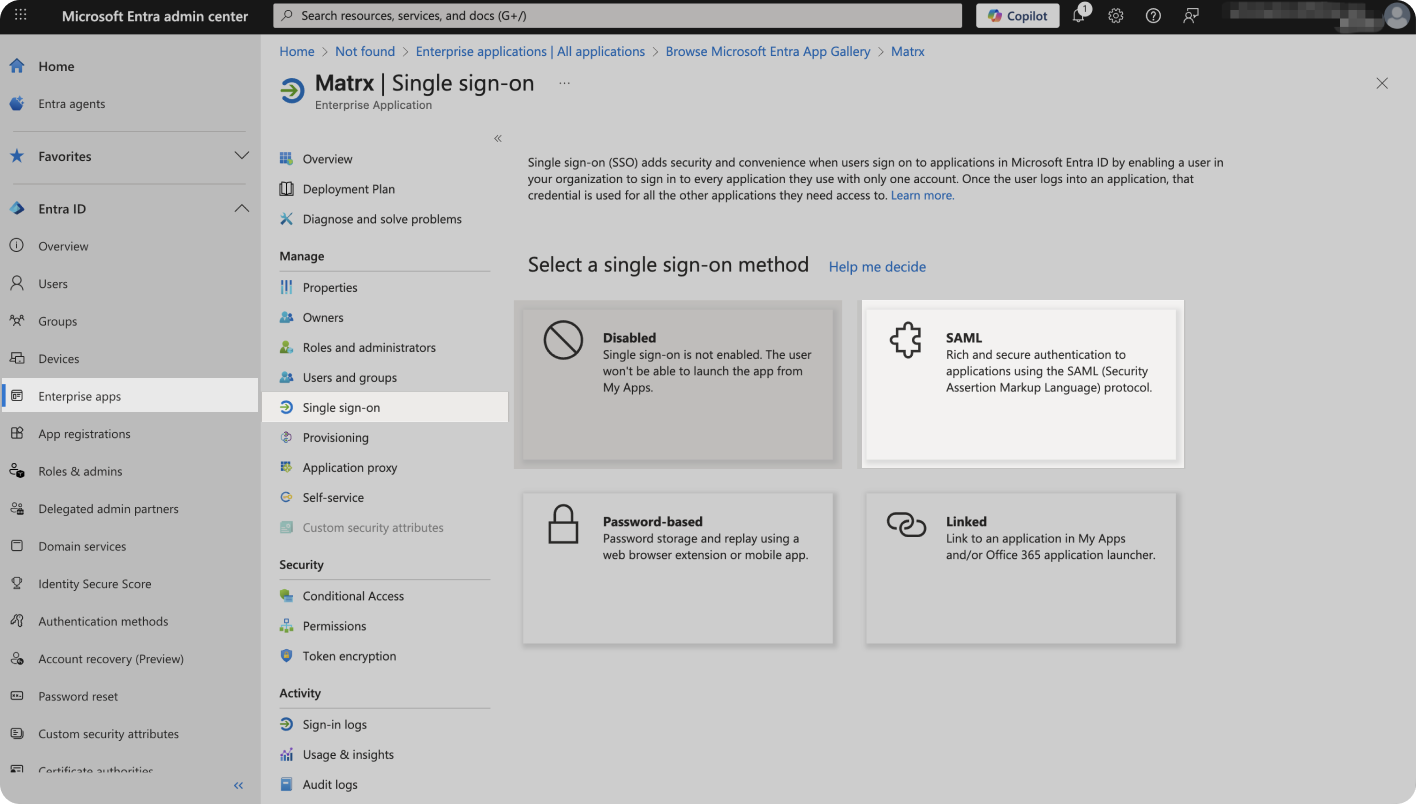This screenshot has height=804, width=1416.
Task: Open the settings gear icon
Action: 1116,16
